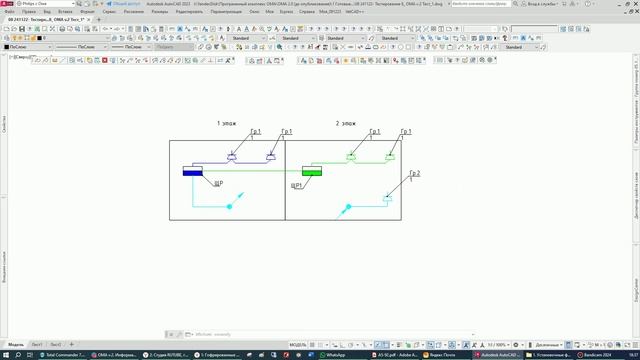Toggle object snap tracking in status bar

[378, 345]
